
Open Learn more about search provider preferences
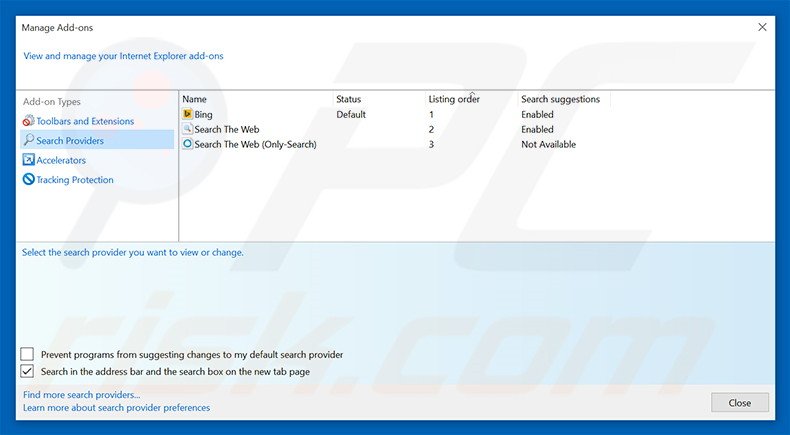pos(116,407)
